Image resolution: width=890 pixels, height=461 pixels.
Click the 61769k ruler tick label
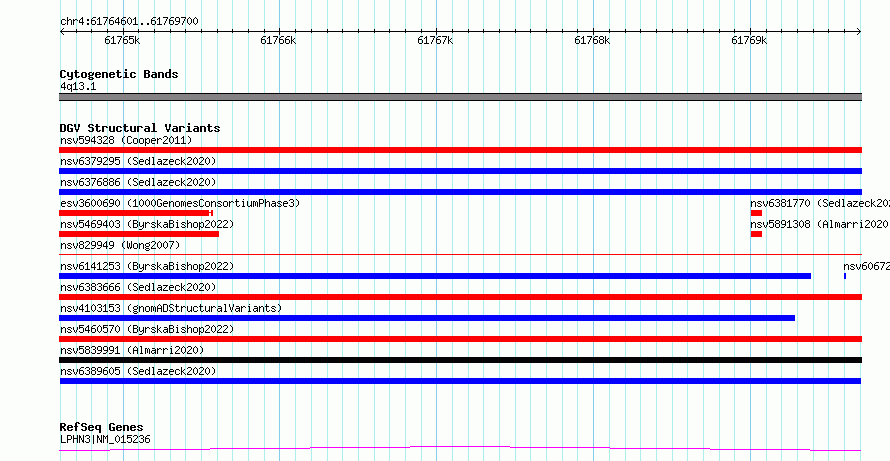pos(749,40)
